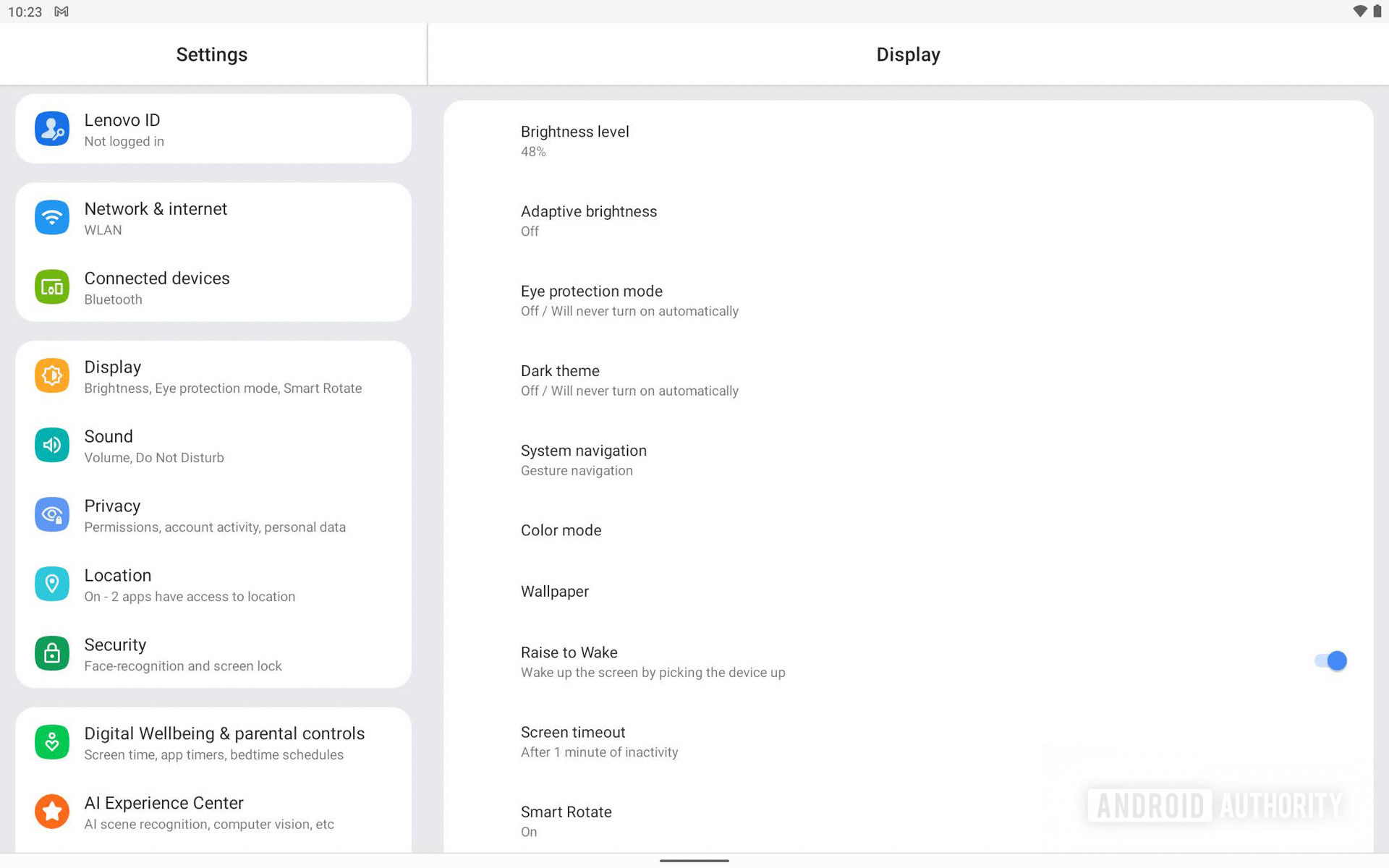Disable the Raise to Wake switch
The width and height of the screenshot is (1389, 868).
[x=1330, y=661]
